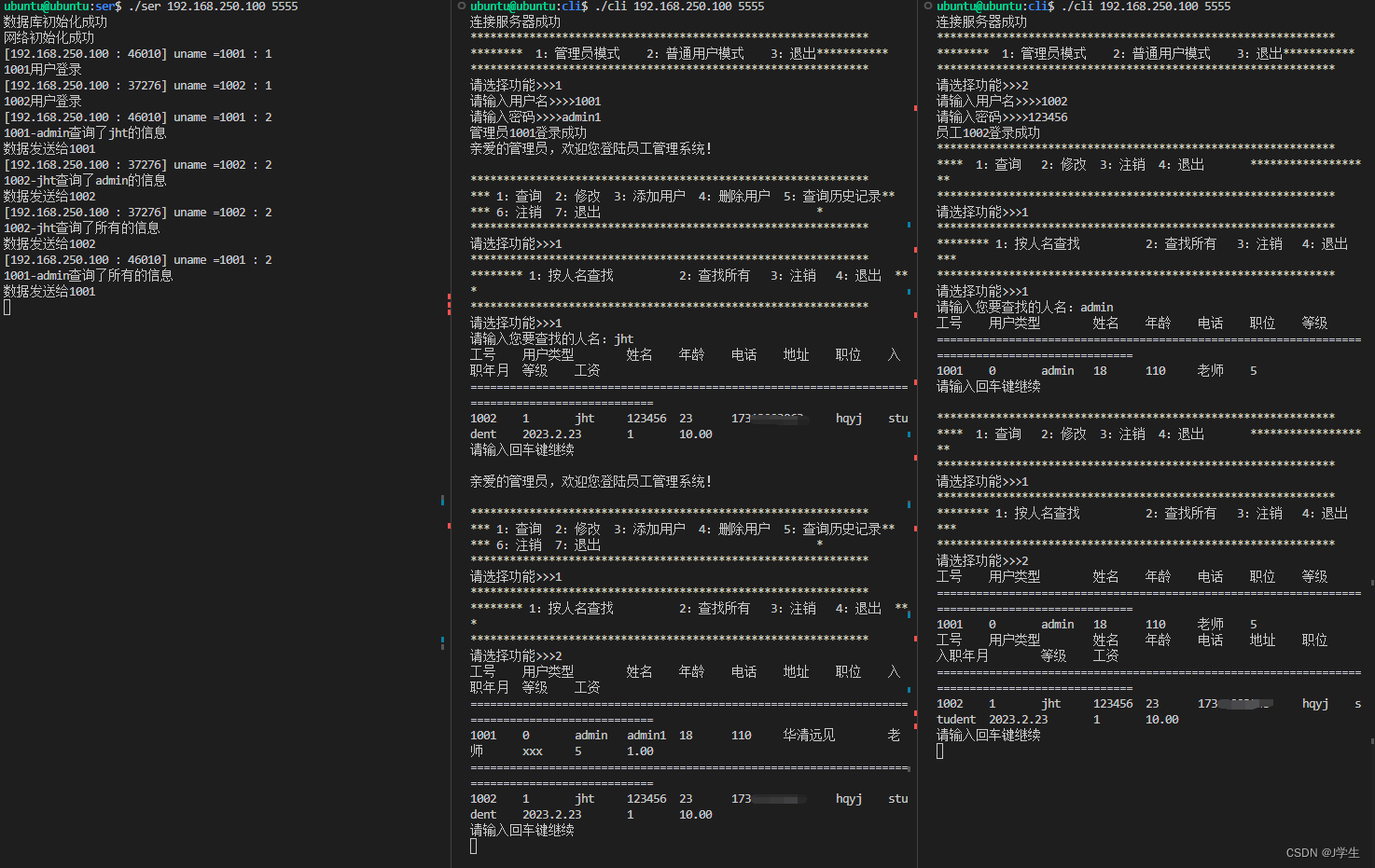The image size is (1375, 868).
Task: Click the log line 'uname =1001 : 1'
Action: coord(222,54)
